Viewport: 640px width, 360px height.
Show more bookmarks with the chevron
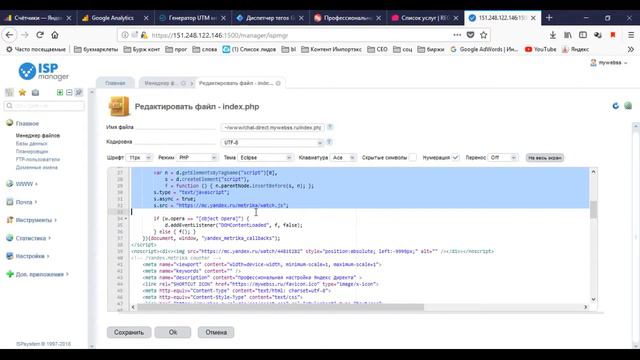point(631,49)
